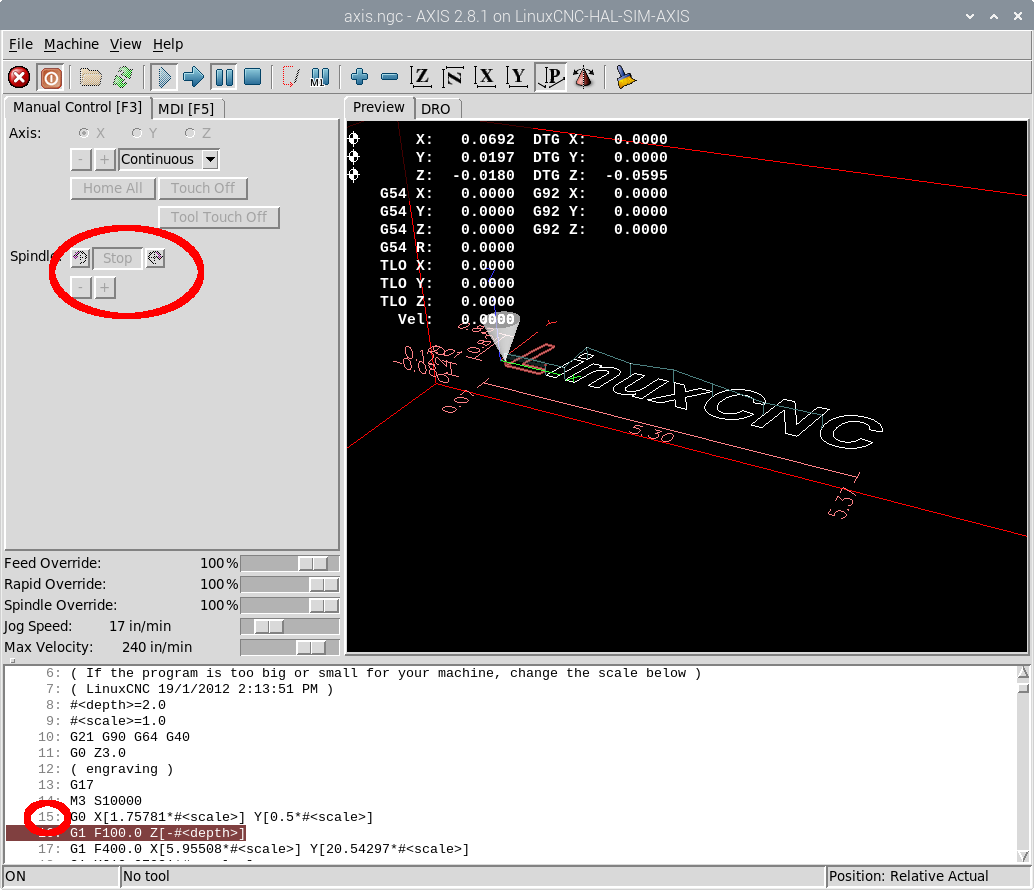Toggle the machine power button
Screen dimensions: 1034x890
point(51,77)
